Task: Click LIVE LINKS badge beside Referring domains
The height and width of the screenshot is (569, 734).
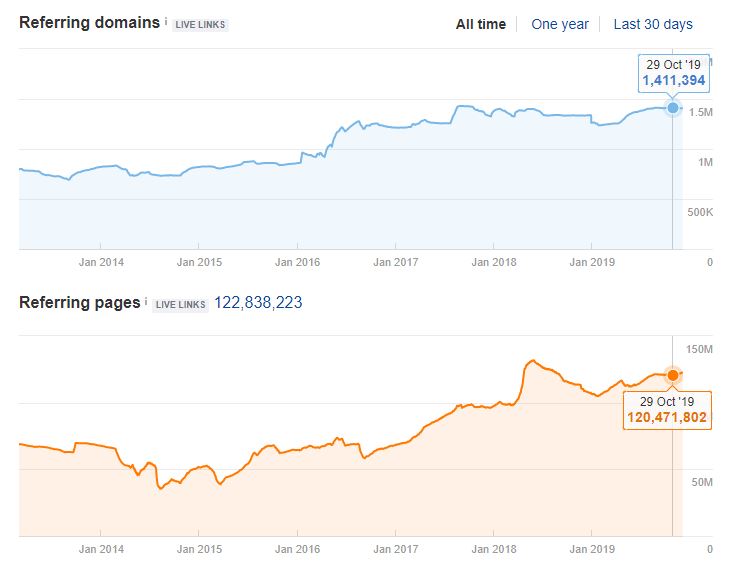Action: click(200, 25)
